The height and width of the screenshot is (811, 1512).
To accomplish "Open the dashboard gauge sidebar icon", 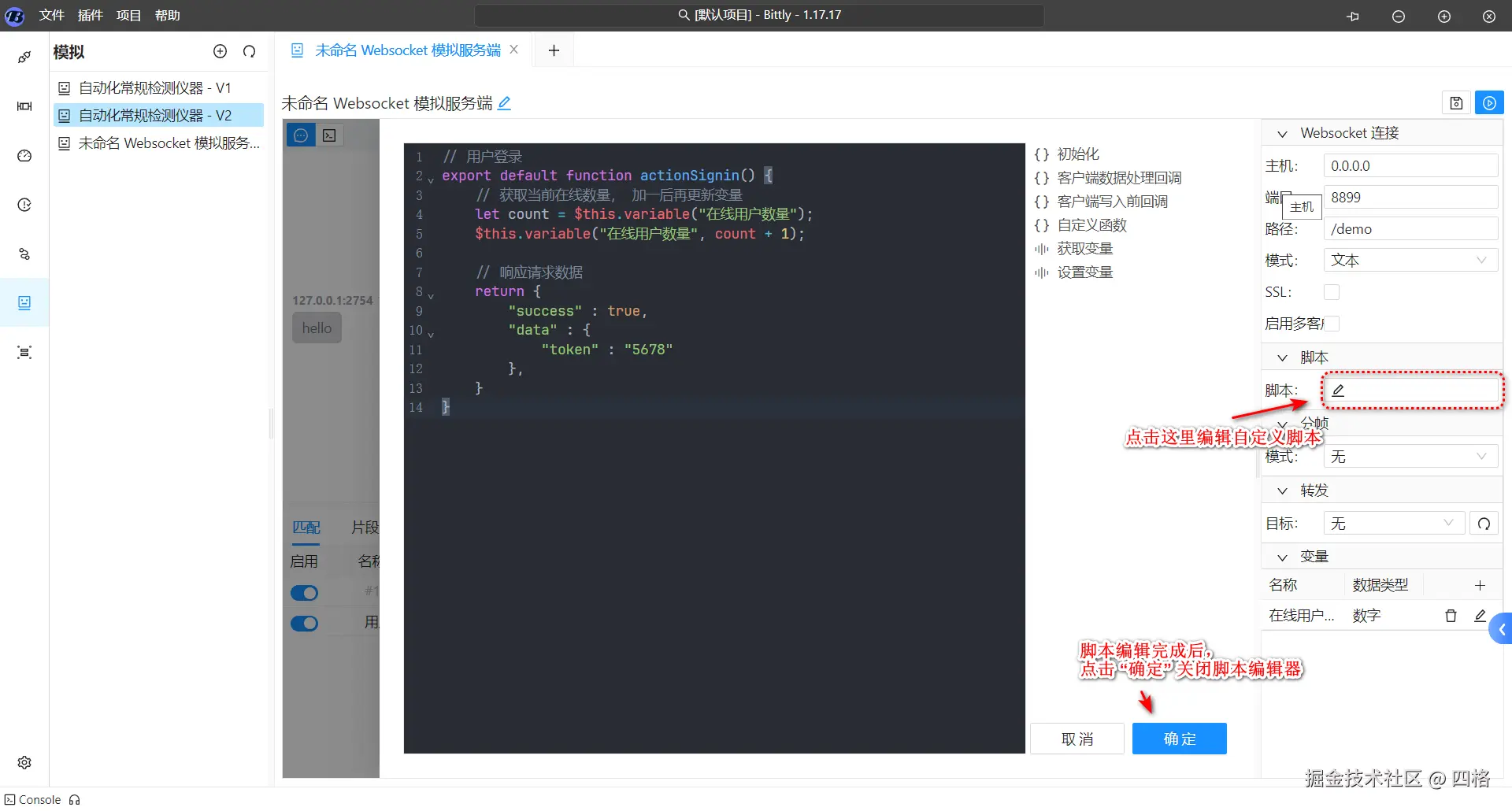I will (x=24, y=156).
